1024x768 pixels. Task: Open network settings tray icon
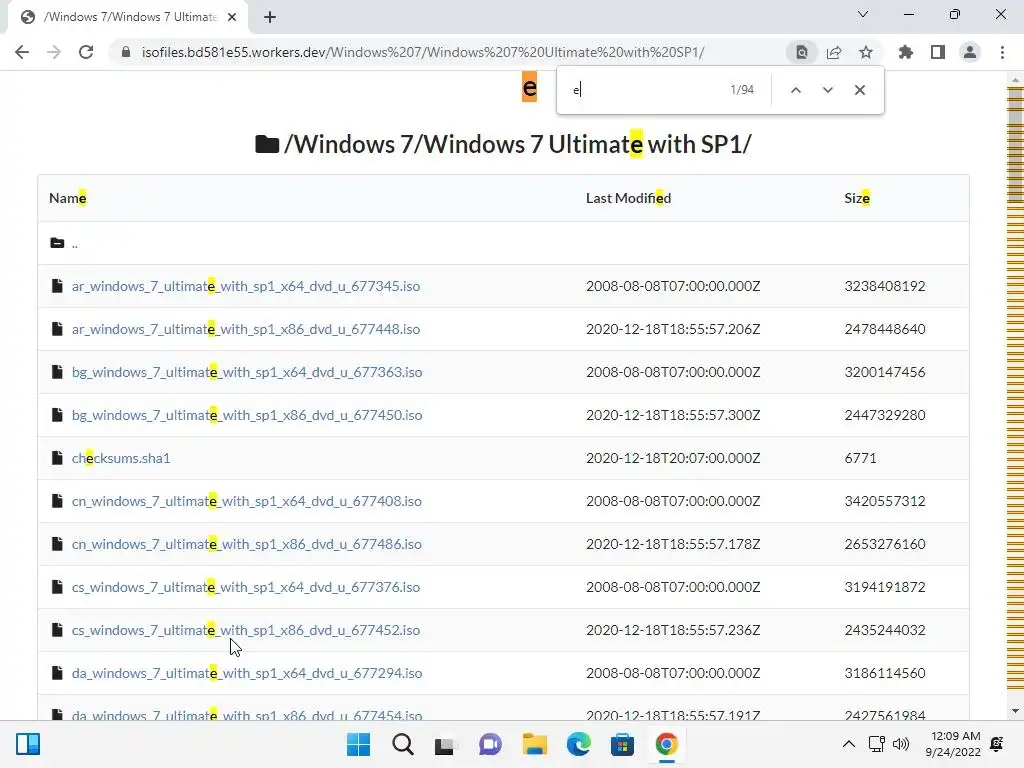point(876,744)
